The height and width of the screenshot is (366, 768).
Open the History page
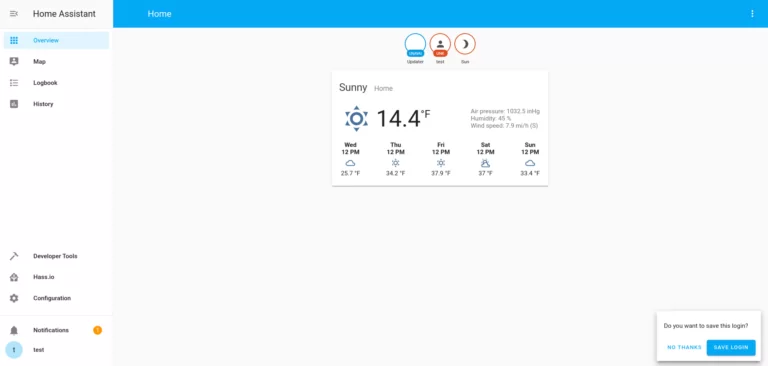click(x=56, y=104)
